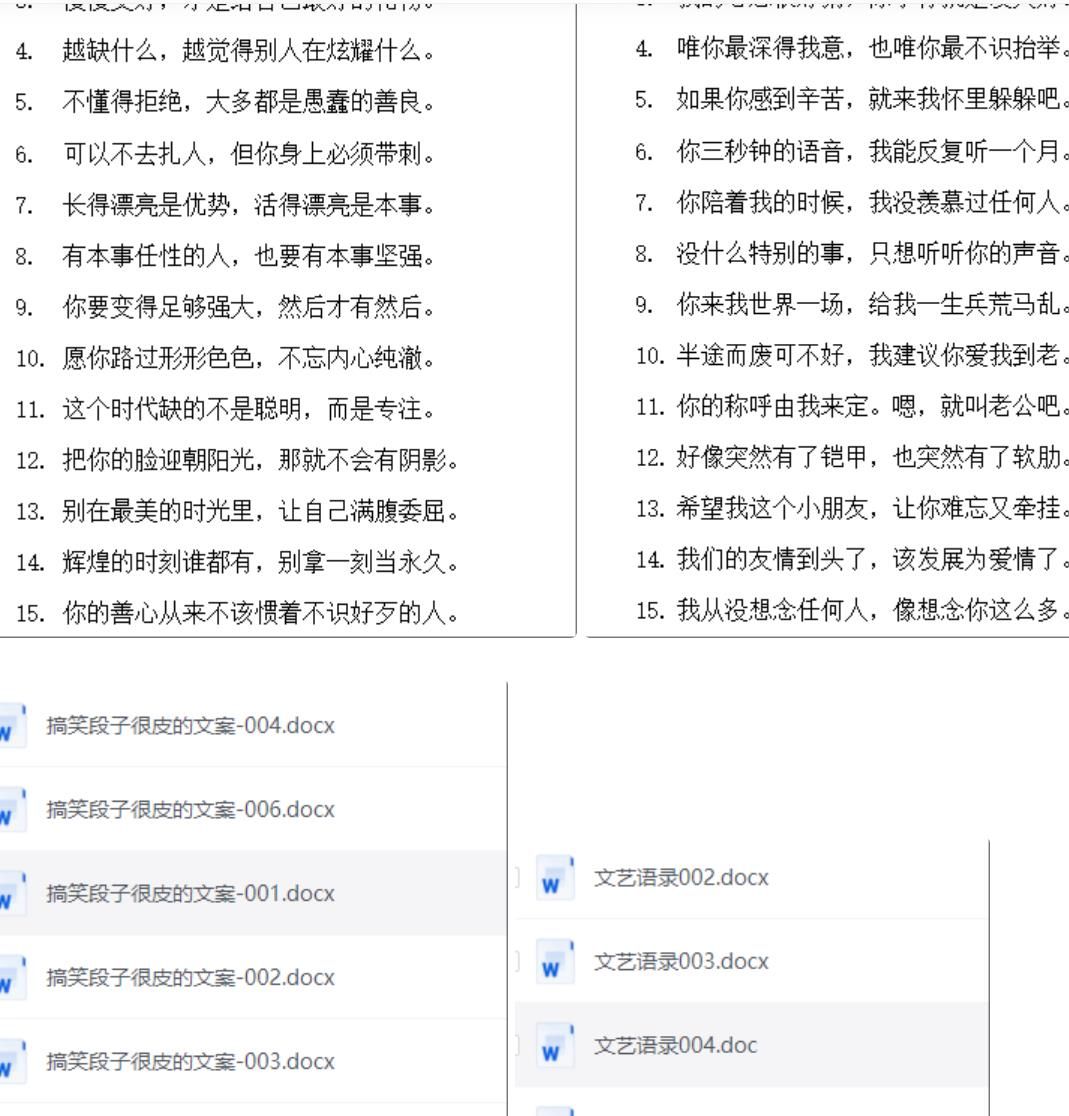Image resolution: width=1069 pixels, height=1116 pixels.
Task: Click line 希望我这个小朋友,让你难忘又牵挂
Action: (x=873, y=508)
